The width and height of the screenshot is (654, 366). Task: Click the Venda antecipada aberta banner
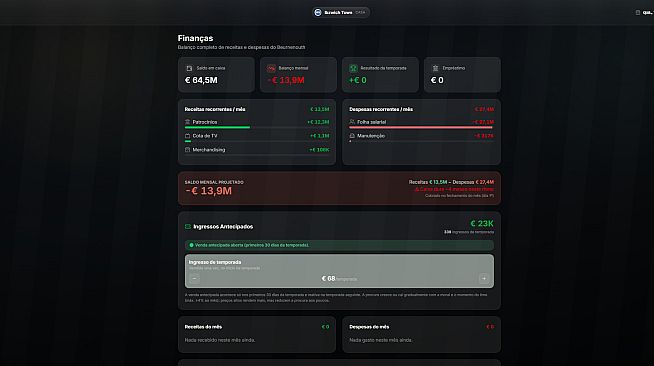pos(339,245)
